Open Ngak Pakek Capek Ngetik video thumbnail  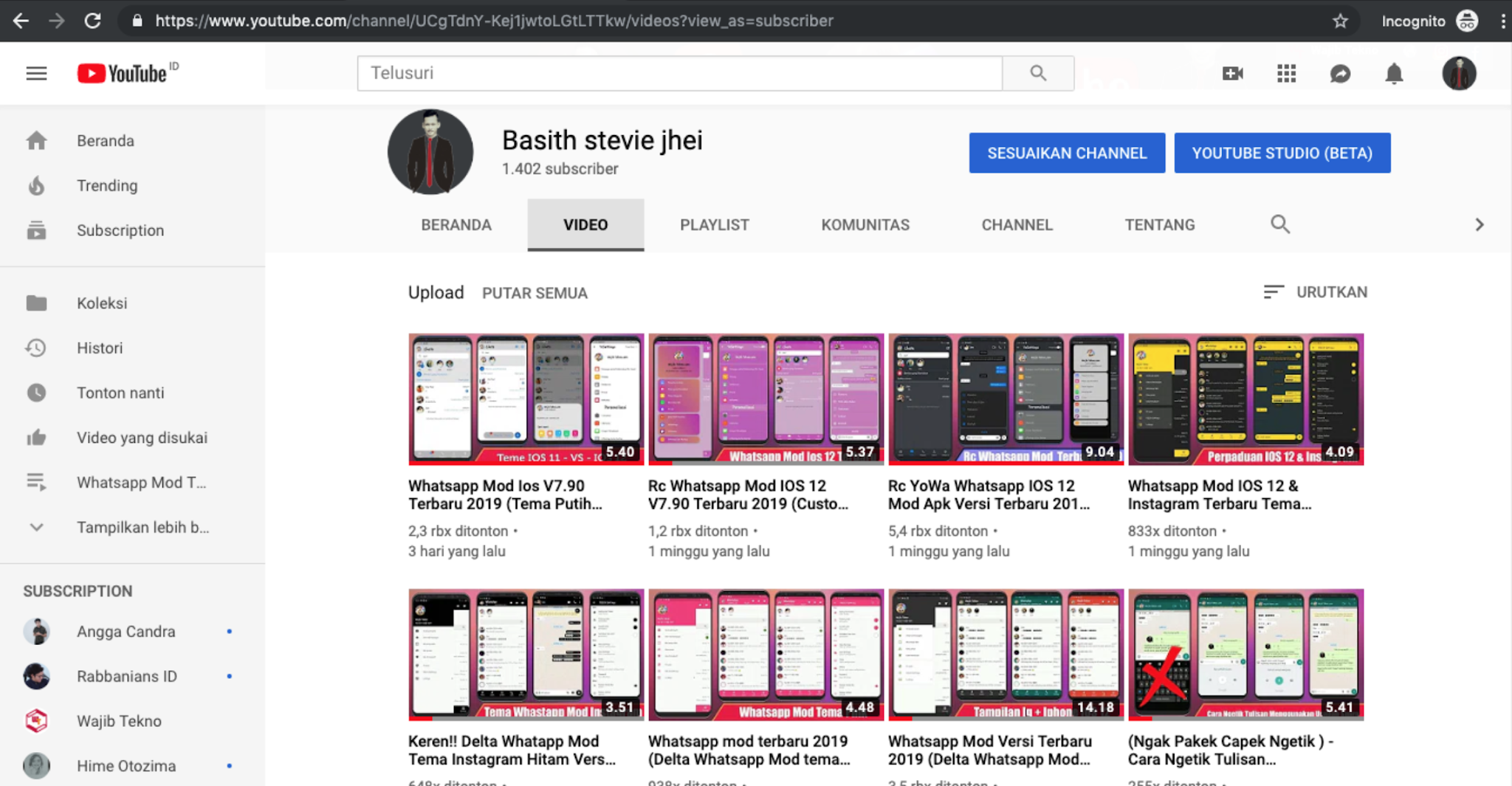tap(1246, 655)
